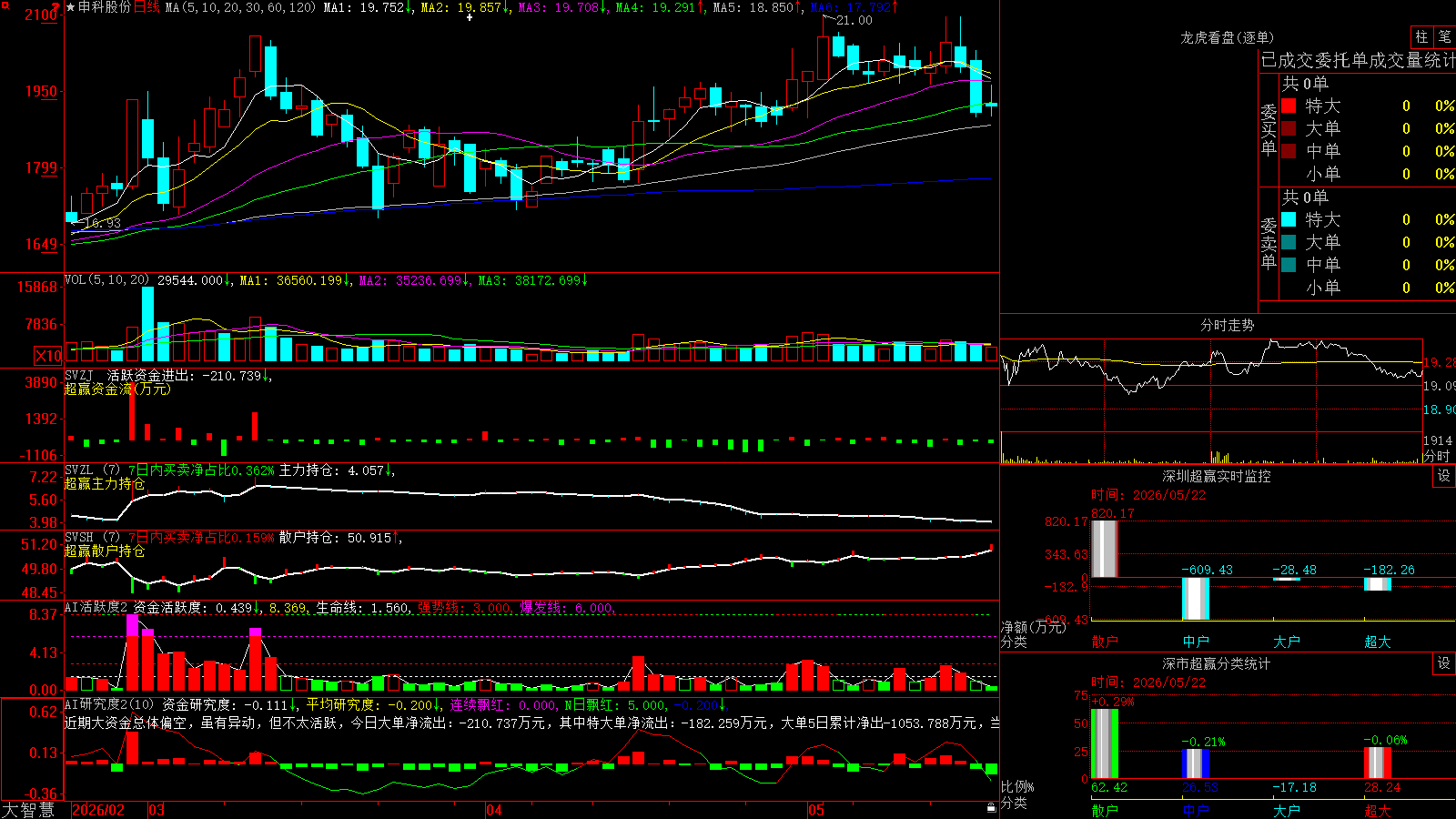Click the 05 month marker on time axis

click(816, 810)
